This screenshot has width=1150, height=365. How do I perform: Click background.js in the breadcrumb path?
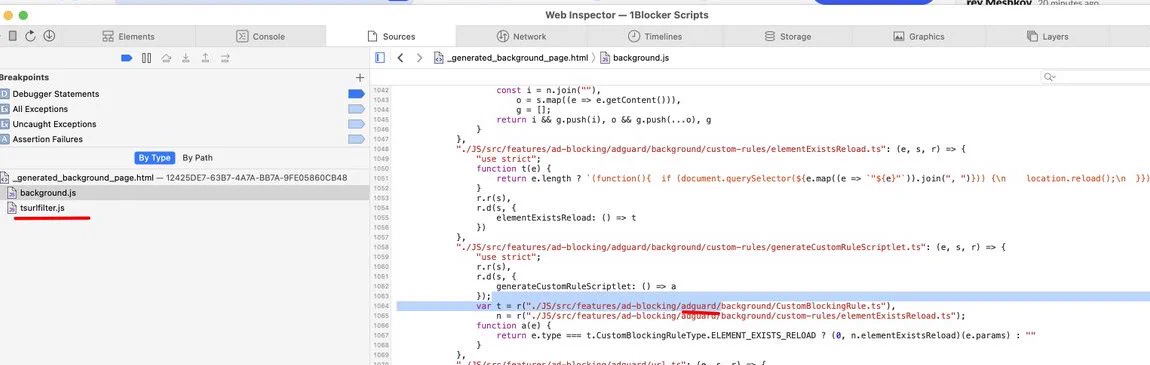[634, 57]
